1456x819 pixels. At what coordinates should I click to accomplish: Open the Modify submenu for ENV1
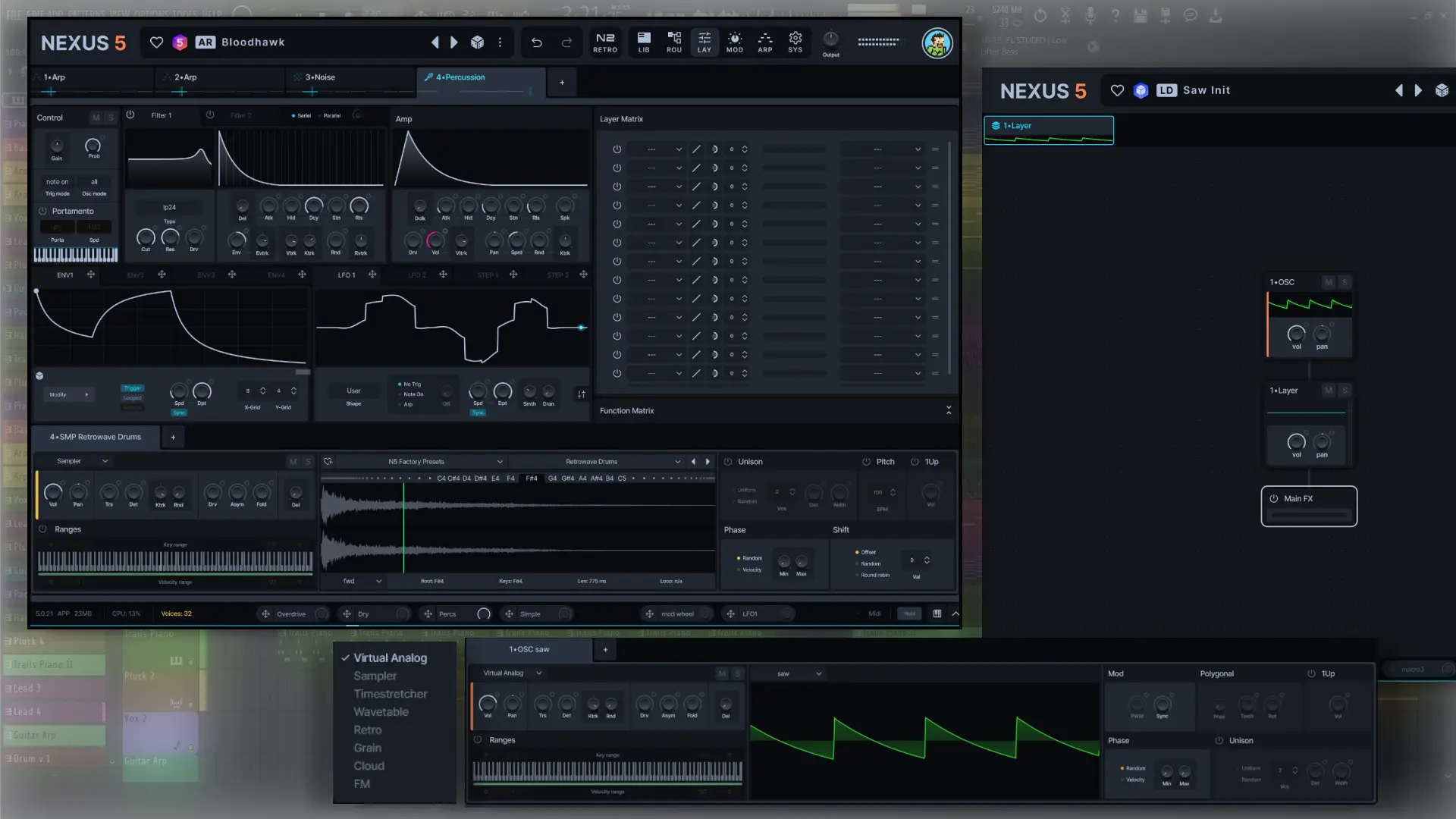(68, 394)
